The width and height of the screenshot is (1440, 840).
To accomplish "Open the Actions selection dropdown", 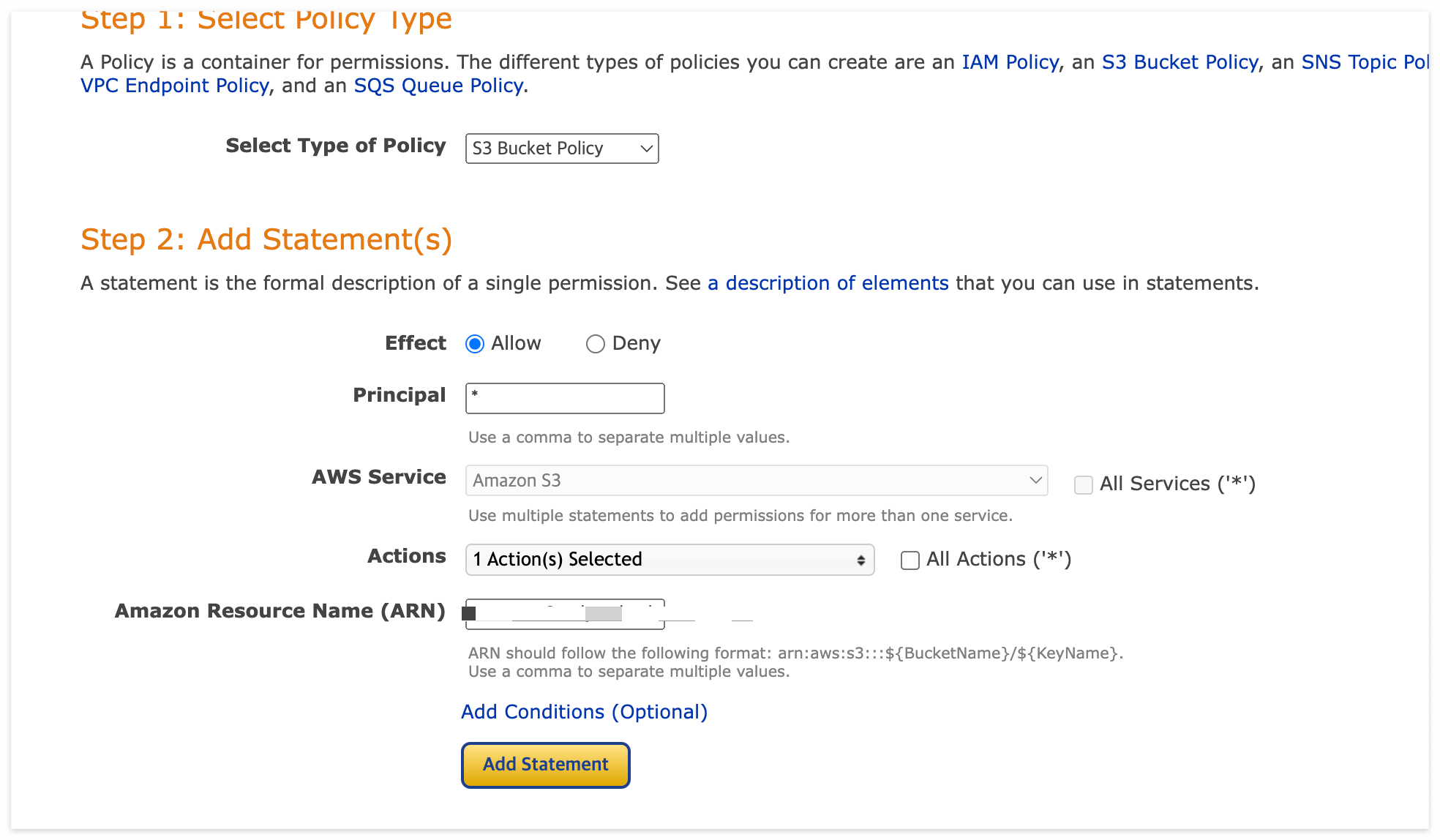I will 669,560.
